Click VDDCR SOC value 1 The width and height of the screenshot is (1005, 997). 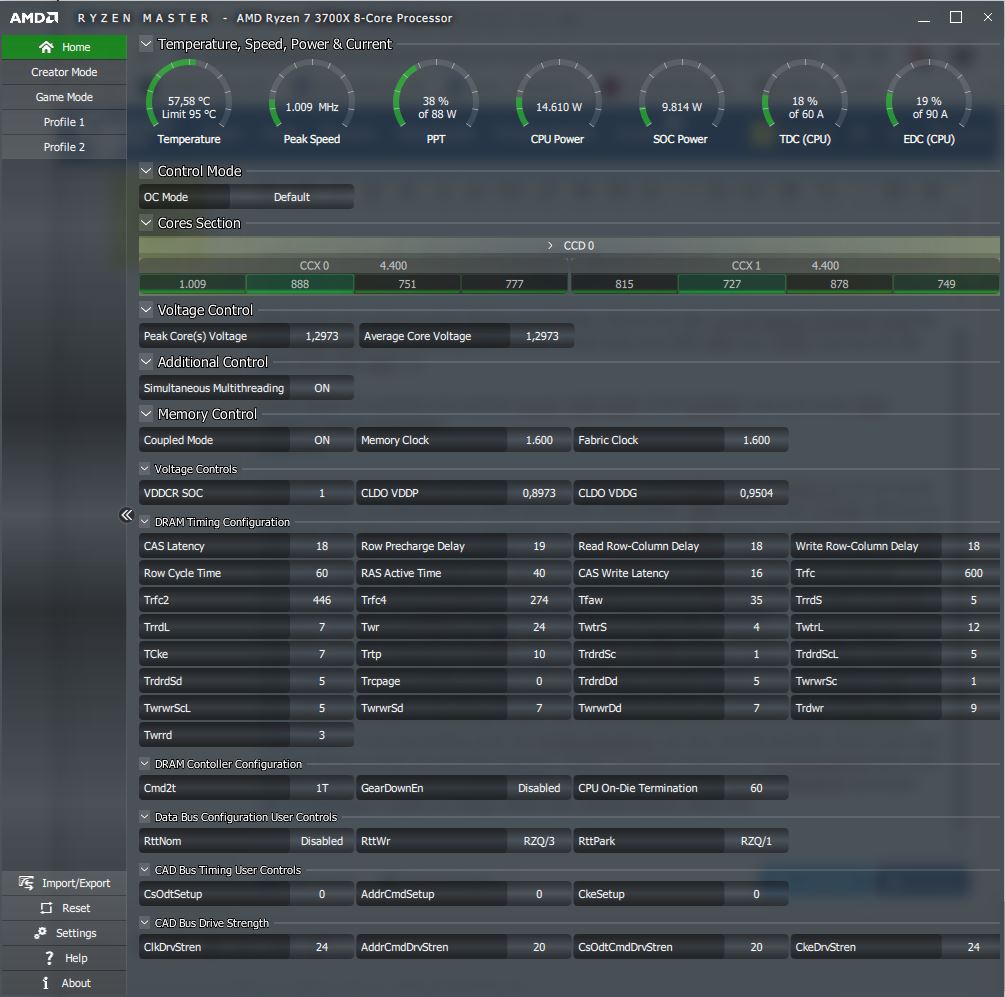(322, 493)
